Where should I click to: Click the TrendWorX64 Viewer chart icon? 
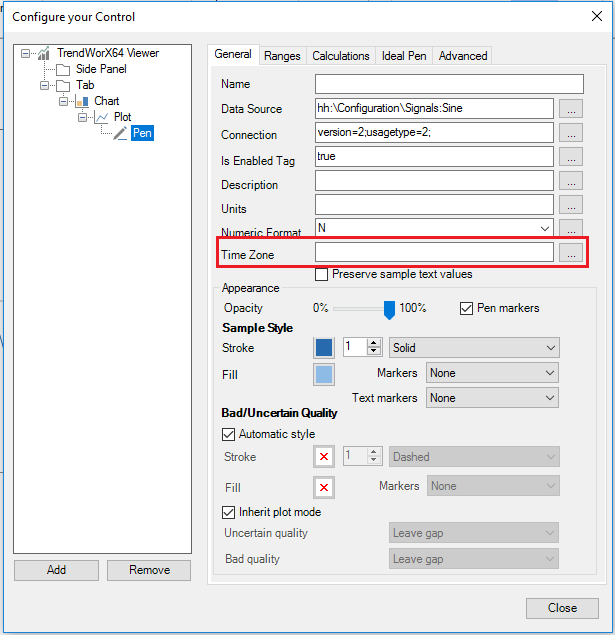coord(43,53)
